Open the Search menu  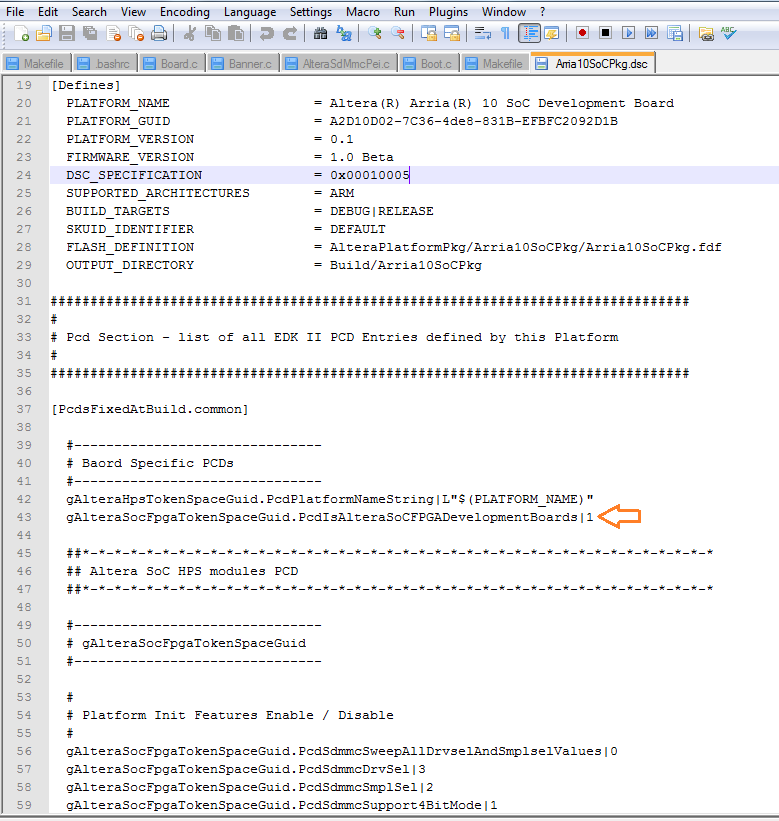click(x=89, y=12)
